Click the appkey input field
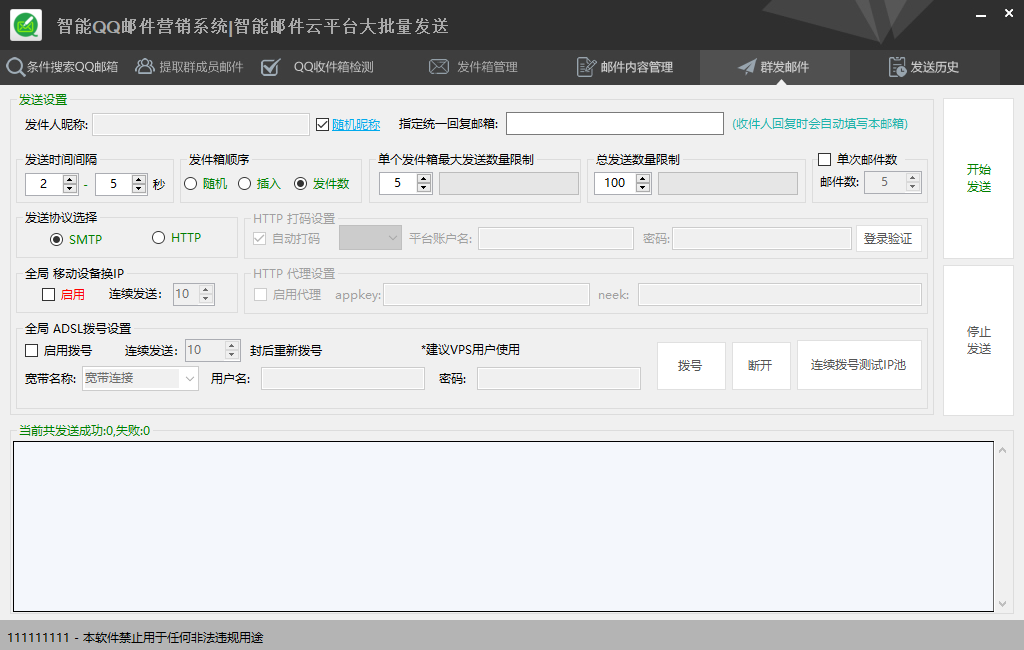Screen dimensions: 1024x650 coord(487,295)
